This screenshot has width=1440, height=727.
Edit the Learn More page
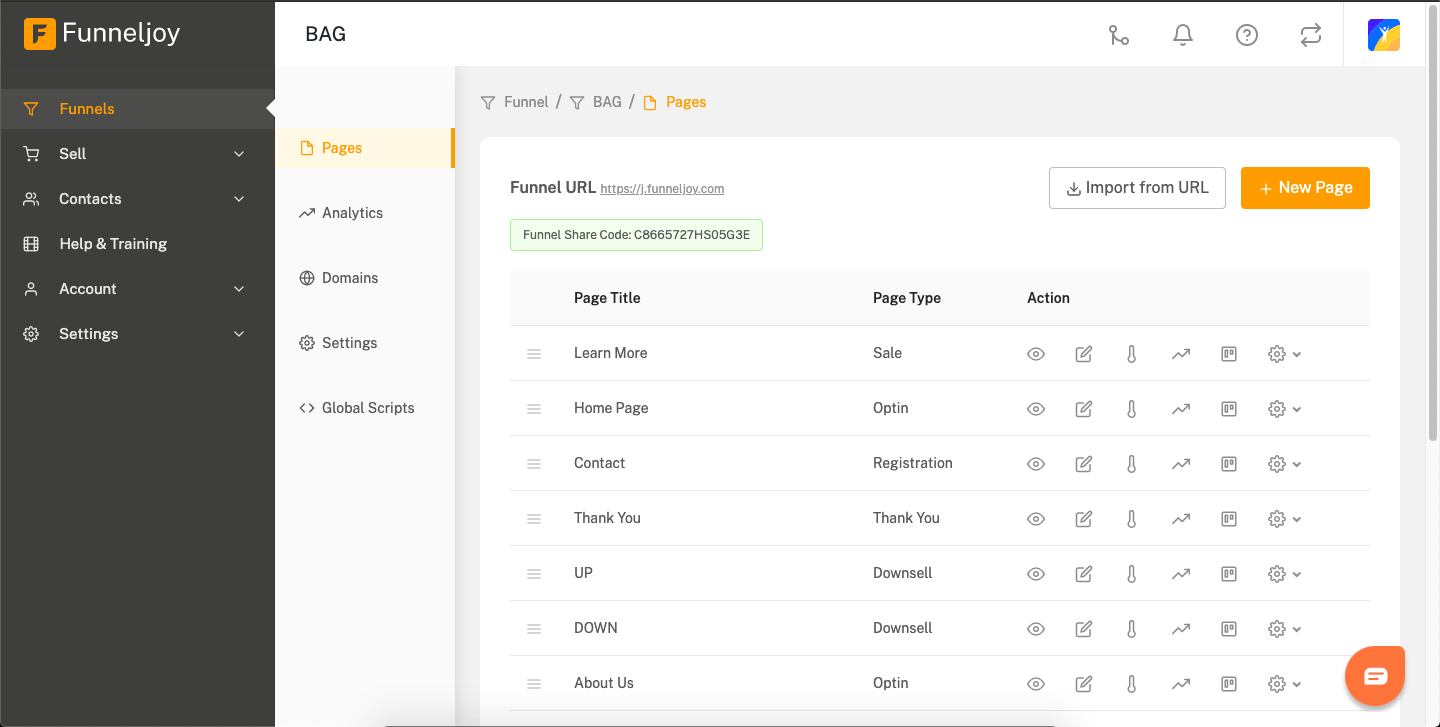pos(1084,354)
